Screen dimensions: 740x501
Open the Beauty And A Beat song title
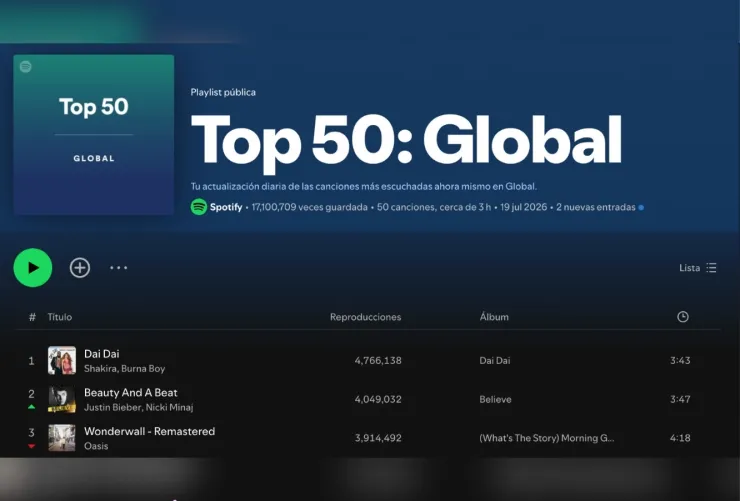(131, 392)
